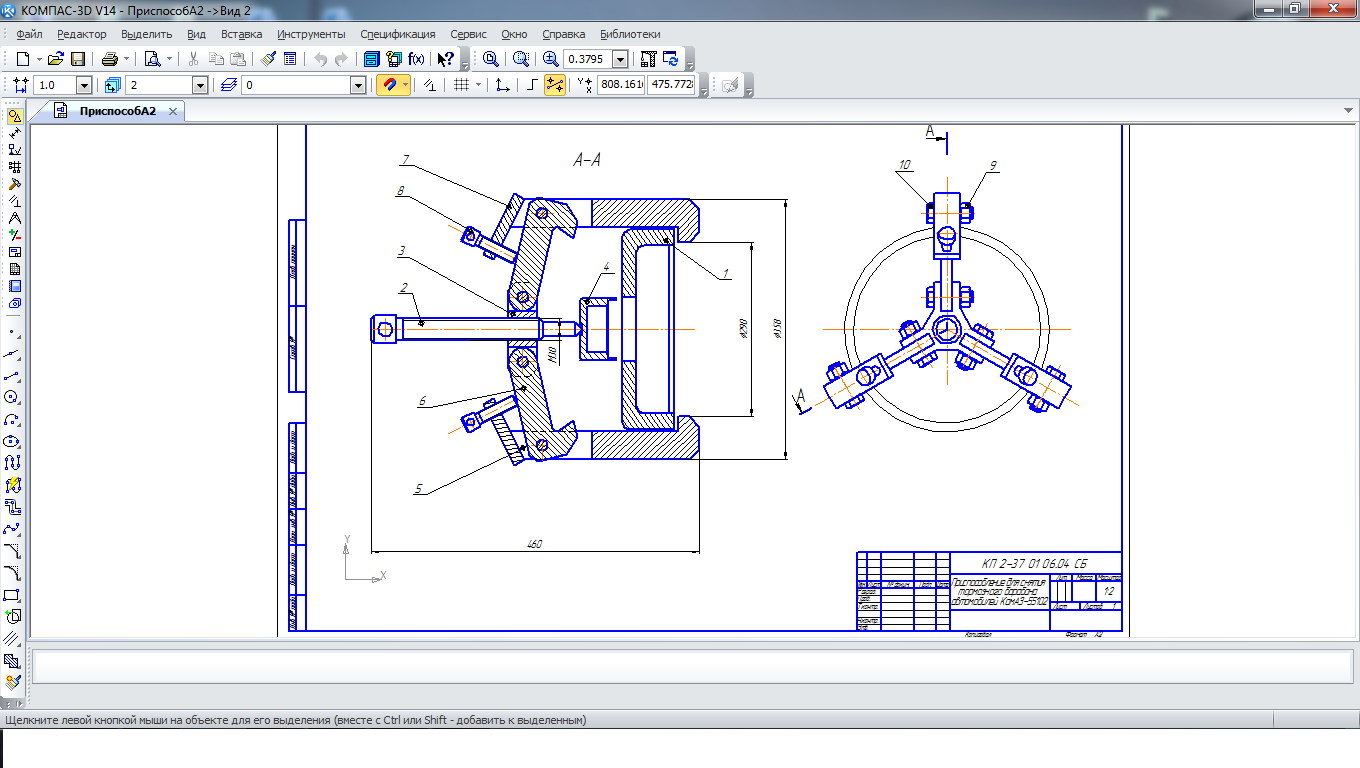Copy properties with the brush icon
The width and height of the screenshot is (1360, 768).
[x=269, y=59]
